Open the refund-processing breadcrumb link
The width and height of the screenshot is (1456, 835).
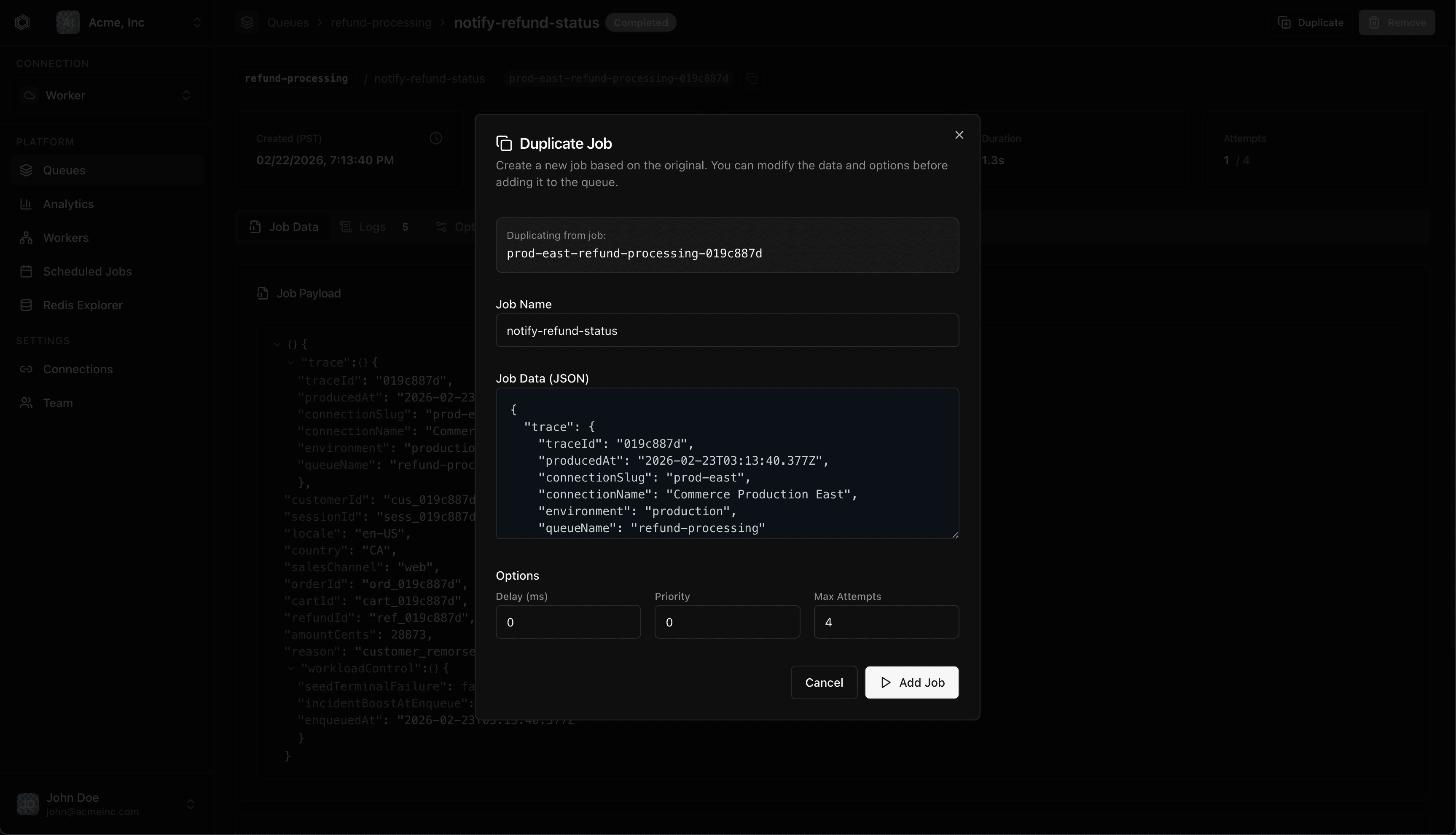(x=381, y=22)
